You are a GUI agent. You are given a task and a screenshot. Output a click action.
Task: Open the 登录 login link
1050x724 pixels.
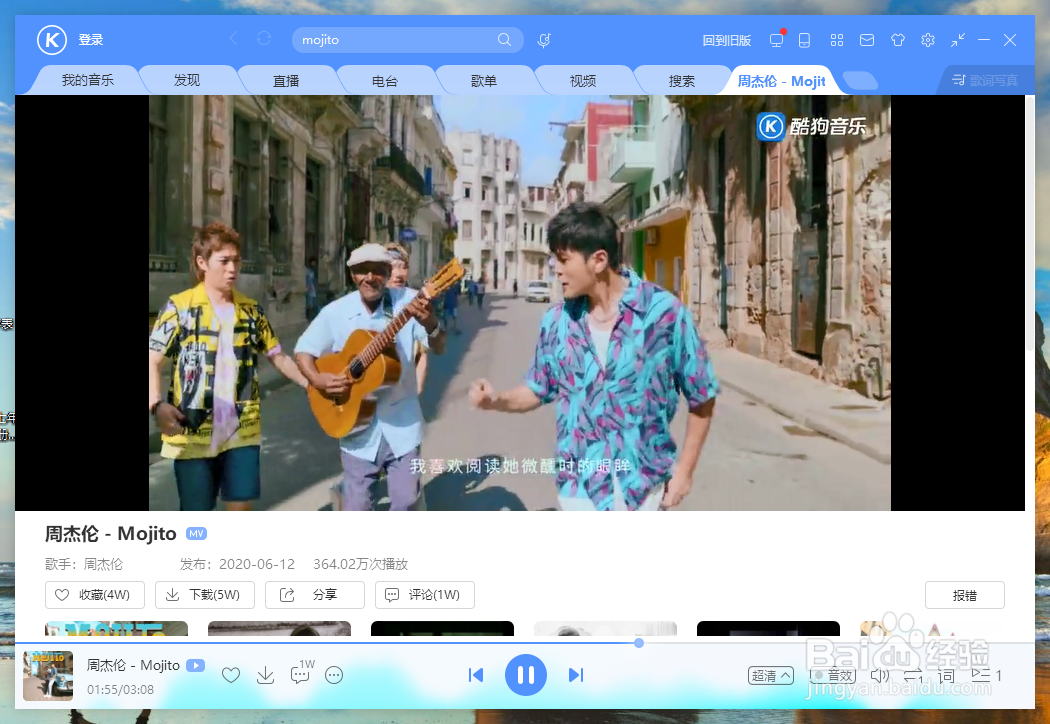tap(91, 40)
